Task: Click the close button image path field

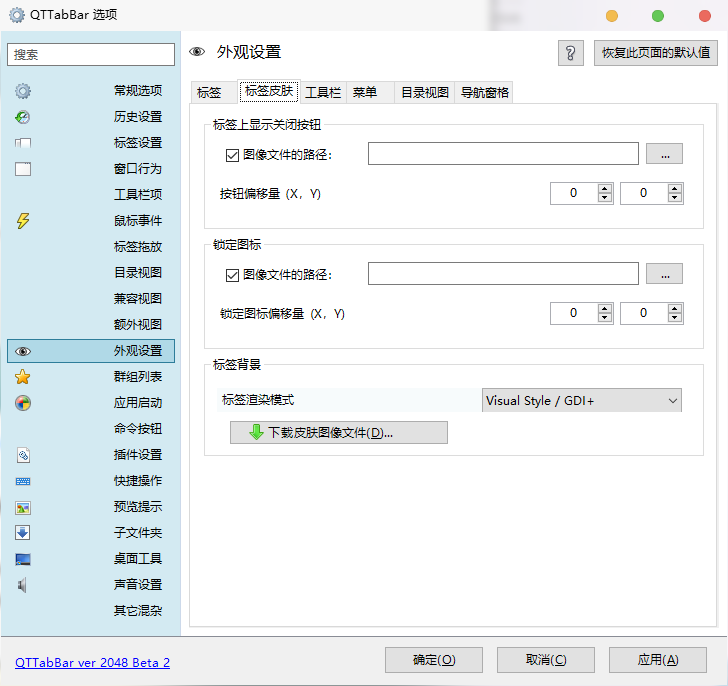Action: [x=503, y=154]
